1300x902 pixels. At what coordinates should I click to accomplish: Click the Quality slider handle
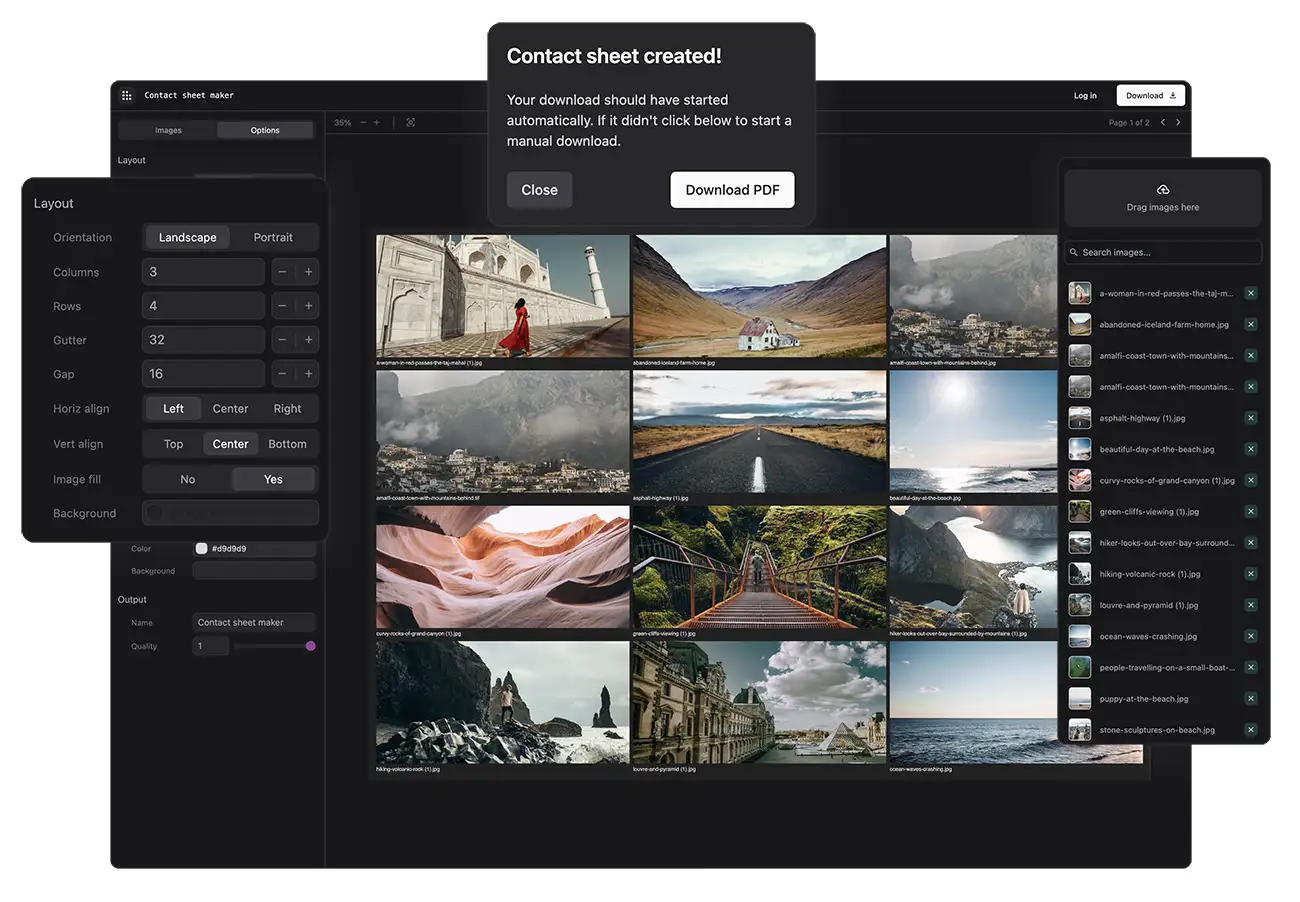tap(310, 647)
